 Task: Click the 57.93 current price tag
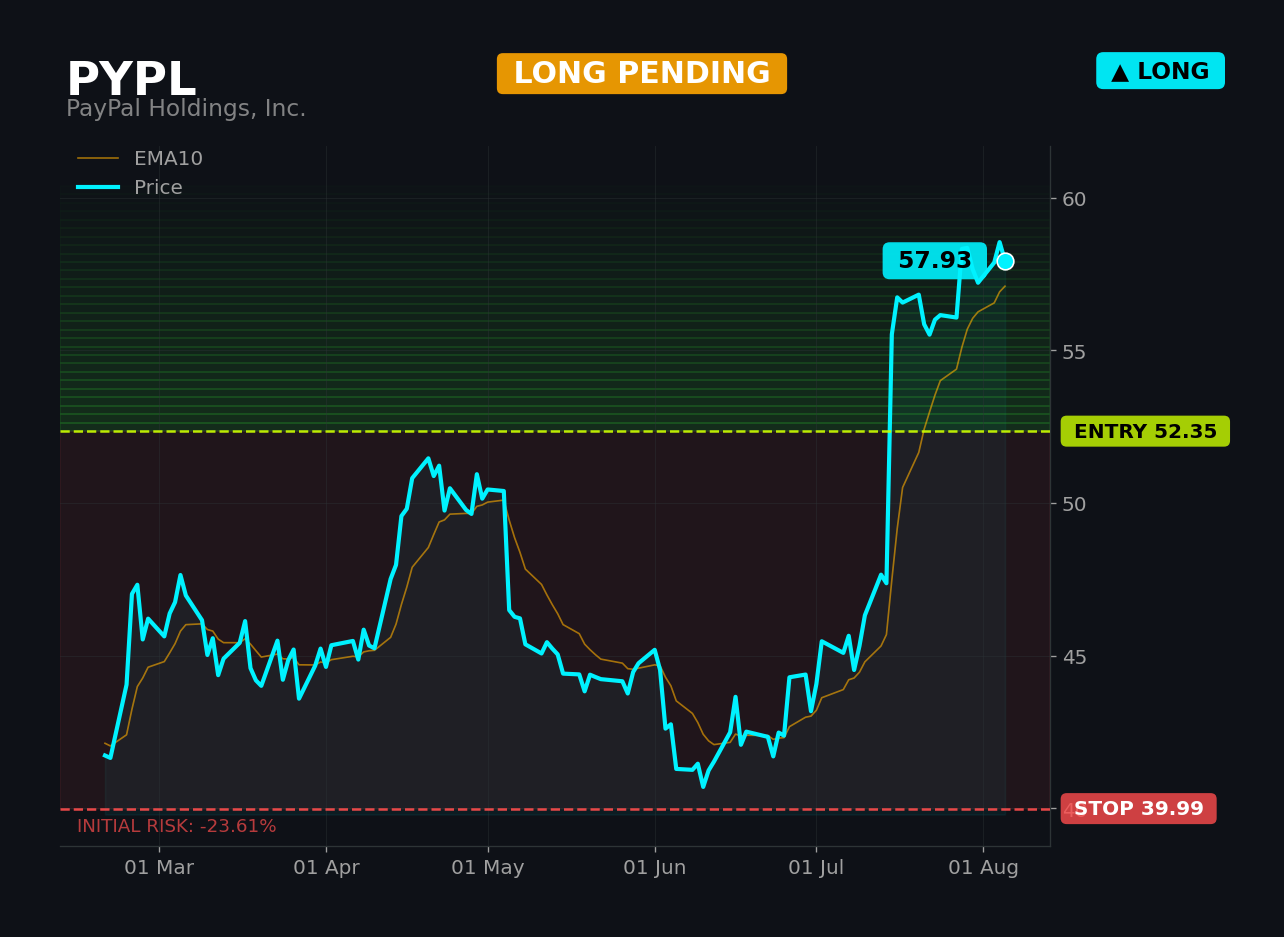click(934, 261)
